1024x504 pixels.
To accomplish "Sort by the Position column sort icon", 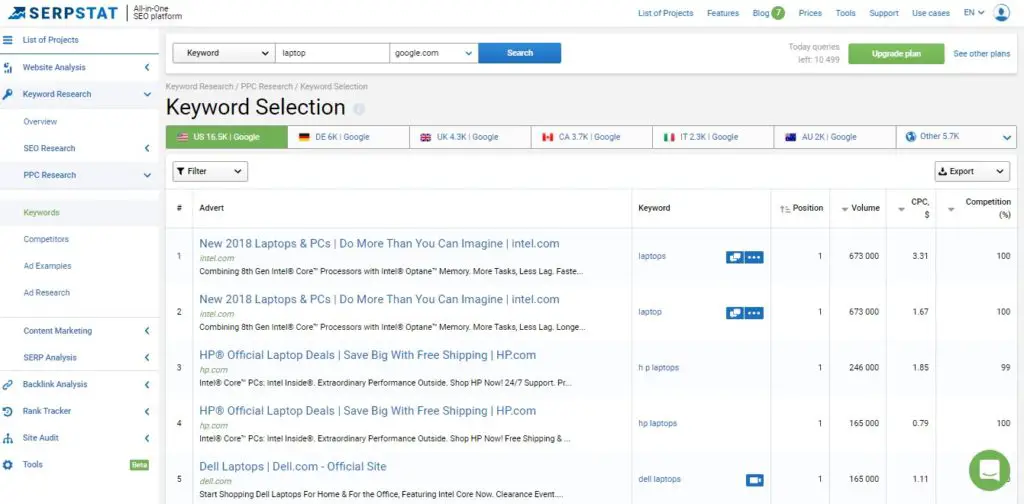I will click(785, 209).
